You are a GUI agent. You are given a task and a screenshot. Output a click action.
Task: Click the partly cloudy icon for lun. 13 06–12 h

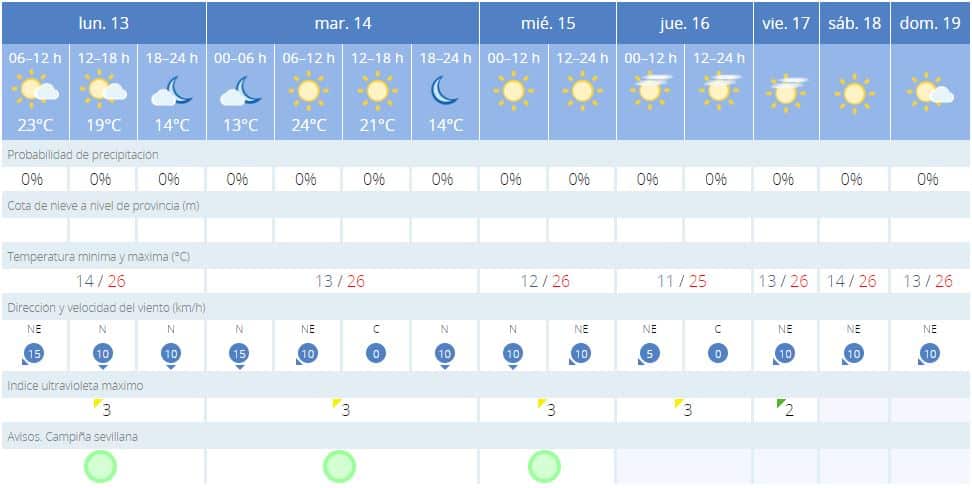point(35,91)
